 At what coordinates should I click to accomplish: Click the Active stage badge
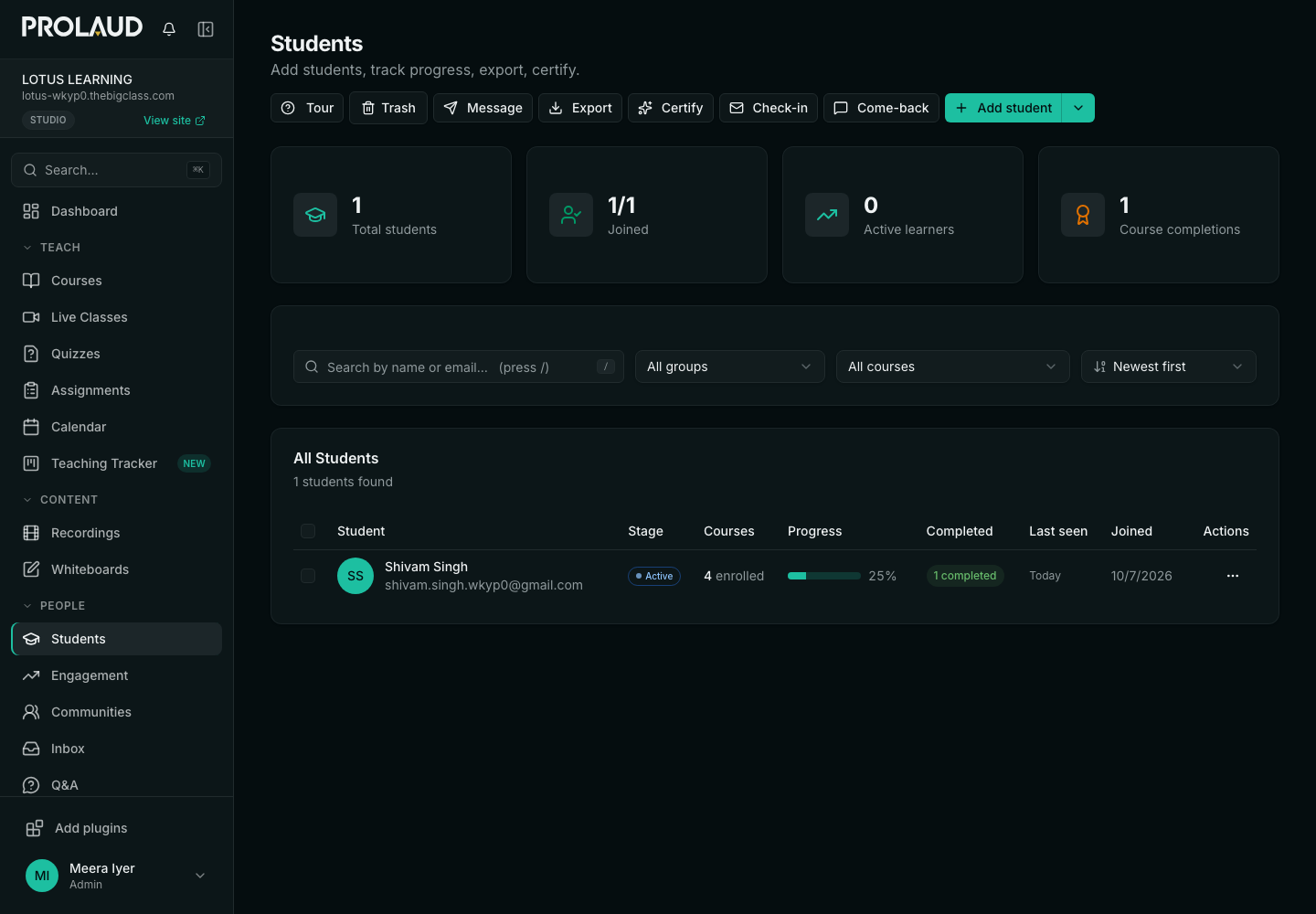(654, 576)
